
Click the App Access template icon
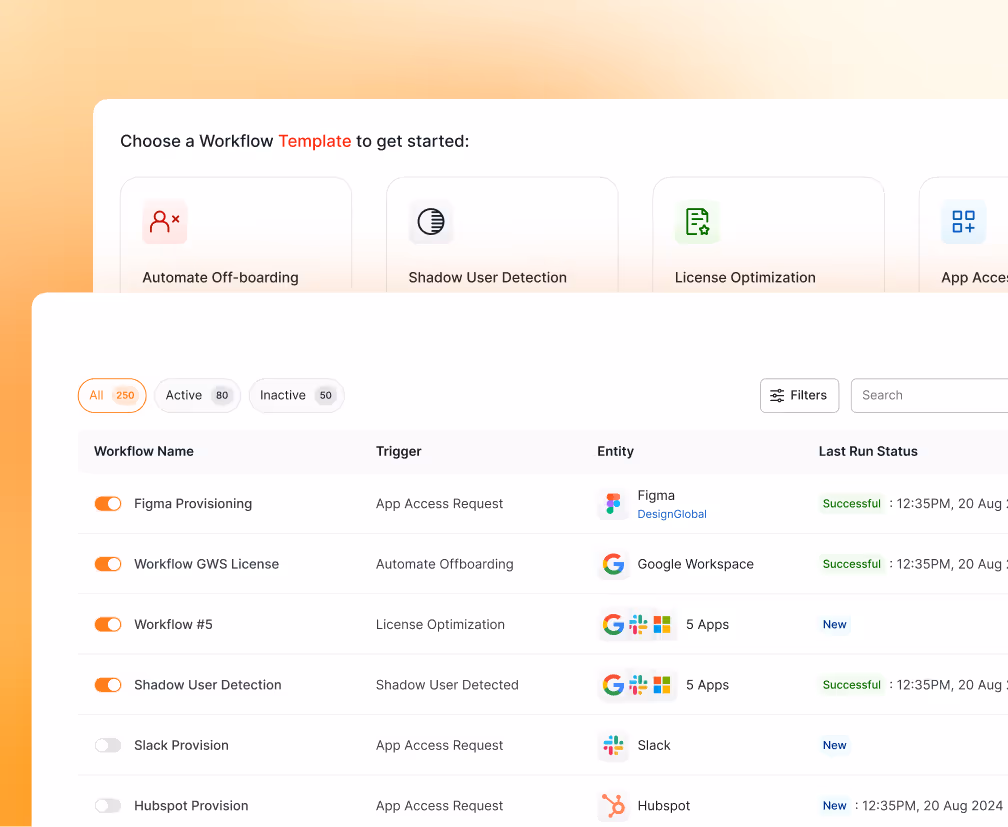click(963, 221)
